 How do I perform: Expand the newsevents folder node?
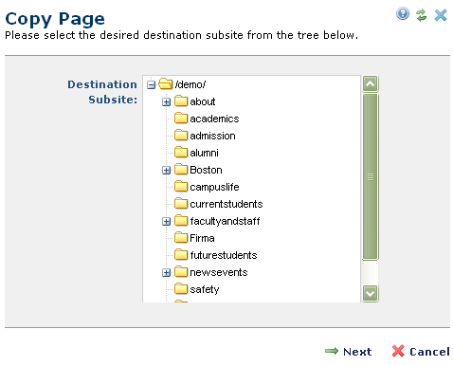(x=166, y=273)
